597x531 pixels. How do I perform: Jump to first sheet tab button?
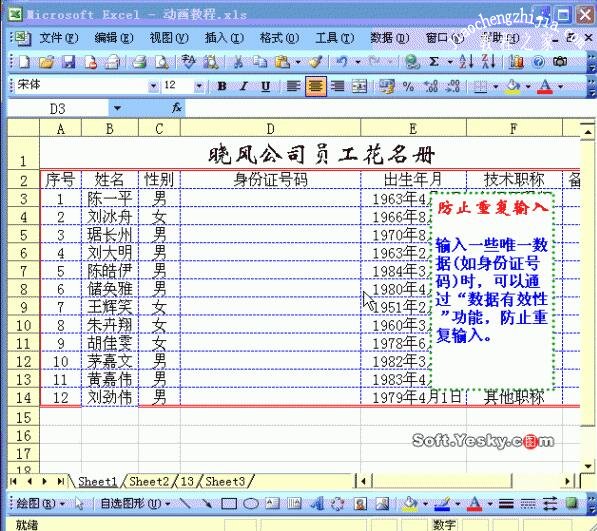point(13,481)
